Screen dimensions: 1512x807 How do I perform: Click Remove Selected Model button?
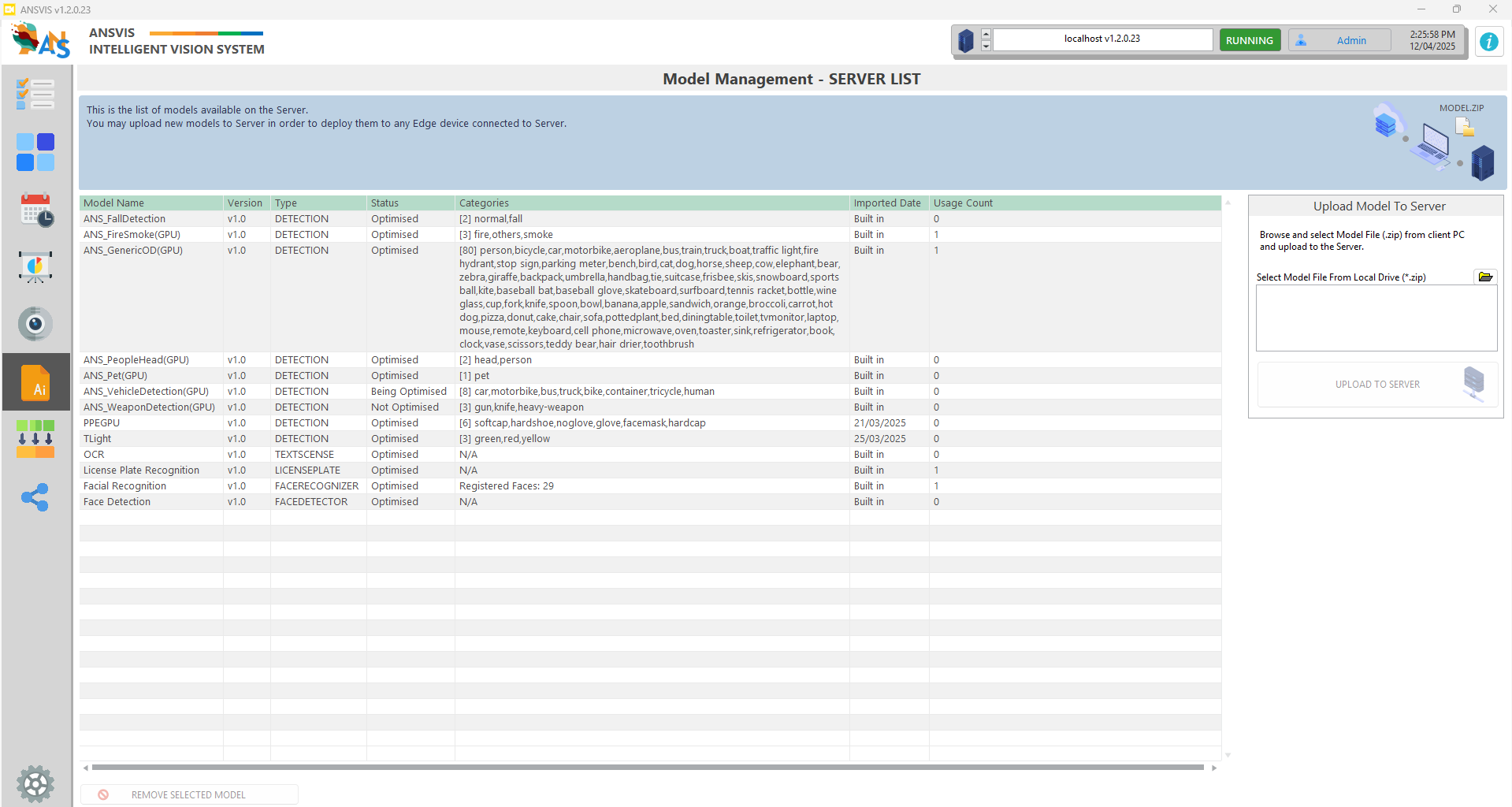(189, 794)
